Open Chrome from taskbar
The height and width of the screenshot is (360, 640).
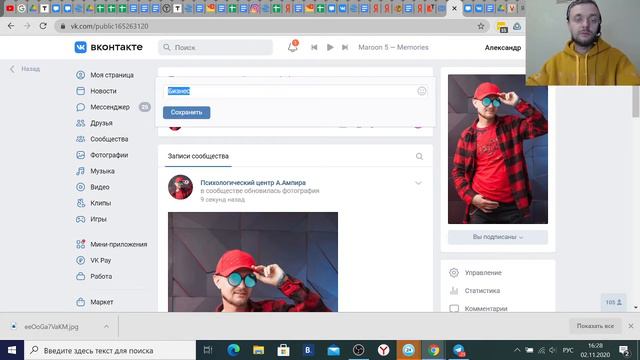tap(433, 350)
